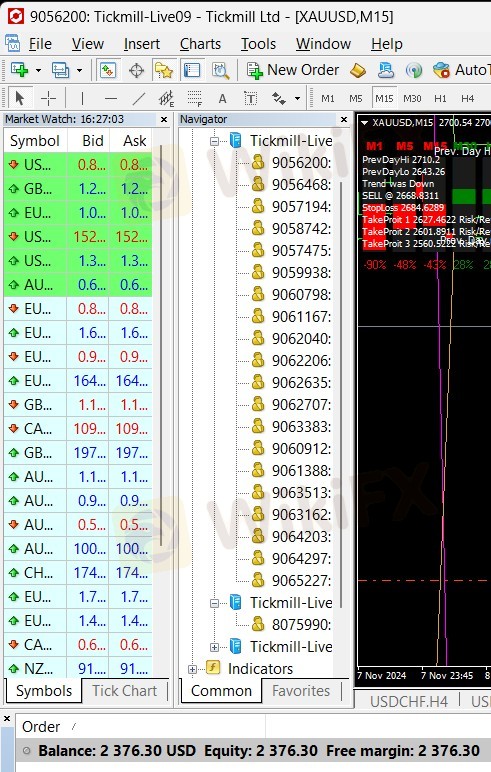Switch chart to M1 timeframe
Image resolution: width=491 pixels, height=772 pixels.
coord(327,98)
